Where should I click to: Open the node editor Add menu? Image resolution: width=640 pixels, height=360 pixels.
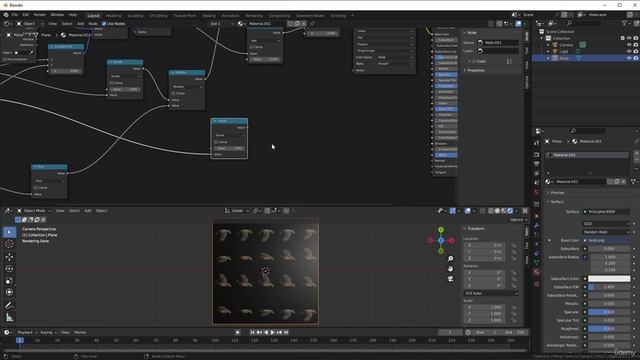coord(80,24)
